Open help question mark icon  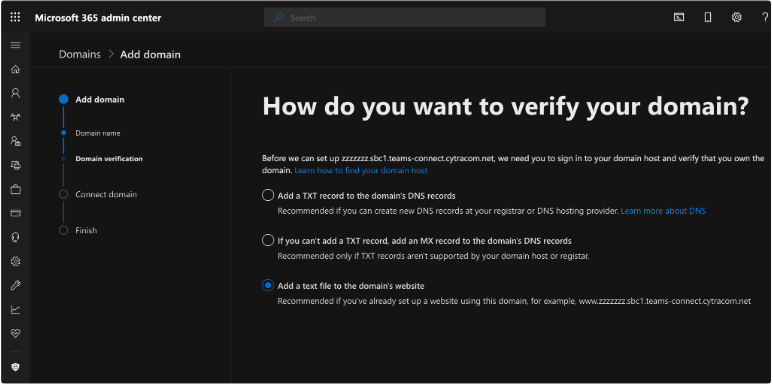(x=765, y=17)
